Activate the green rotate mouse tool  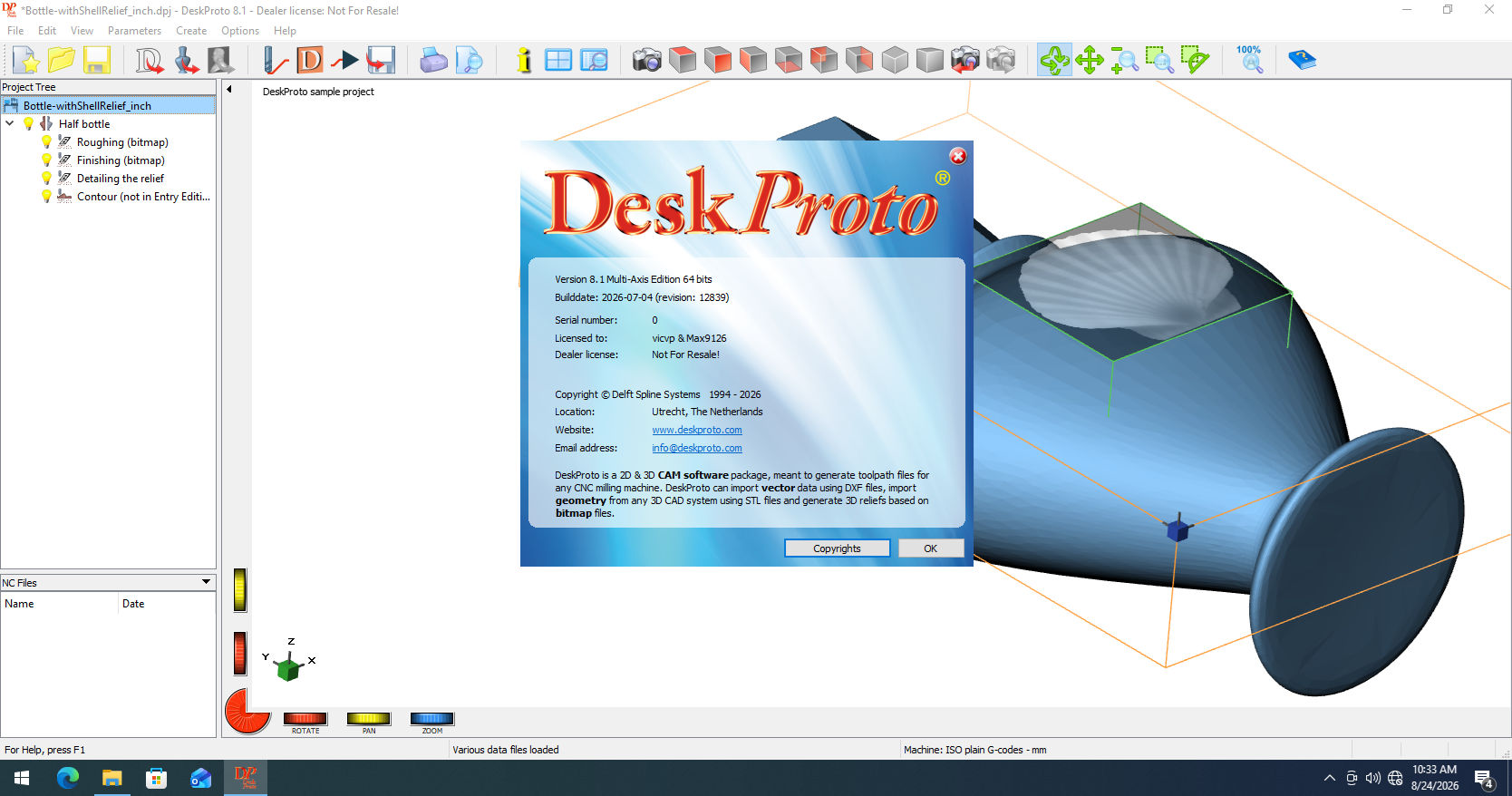tap(1054, 61)
